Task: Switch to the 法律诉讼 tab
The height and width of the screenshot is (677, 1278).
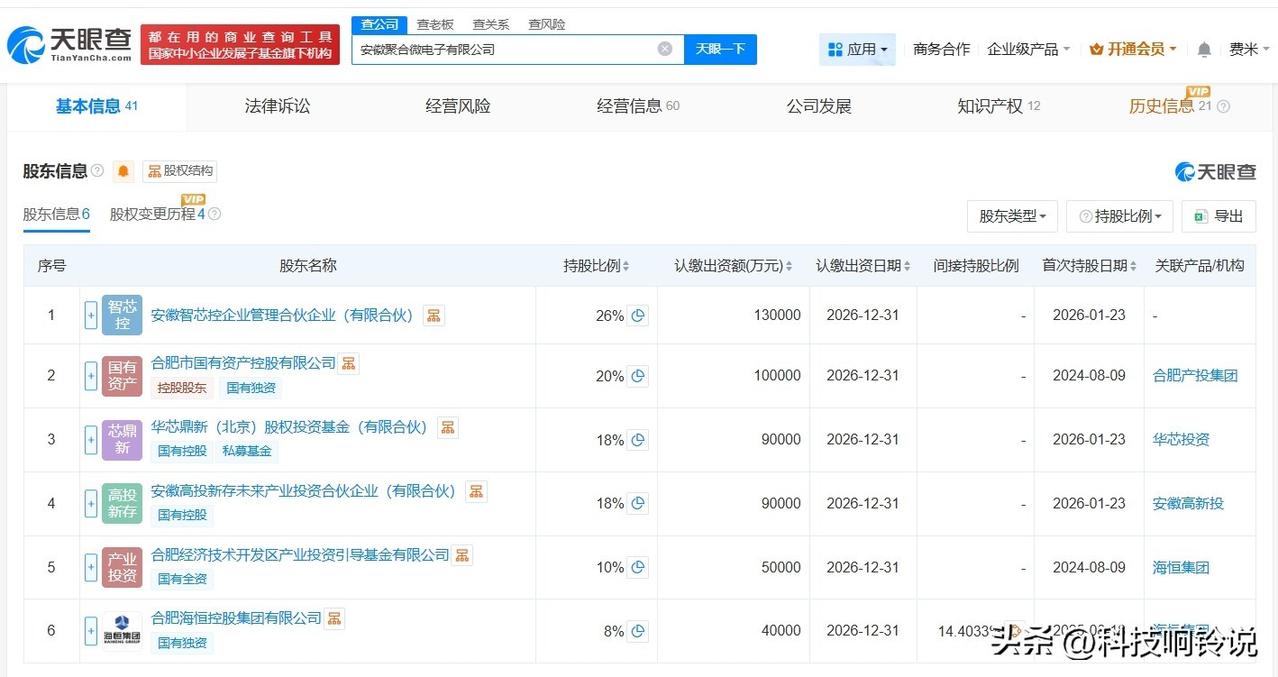Action: click(277, 106)
